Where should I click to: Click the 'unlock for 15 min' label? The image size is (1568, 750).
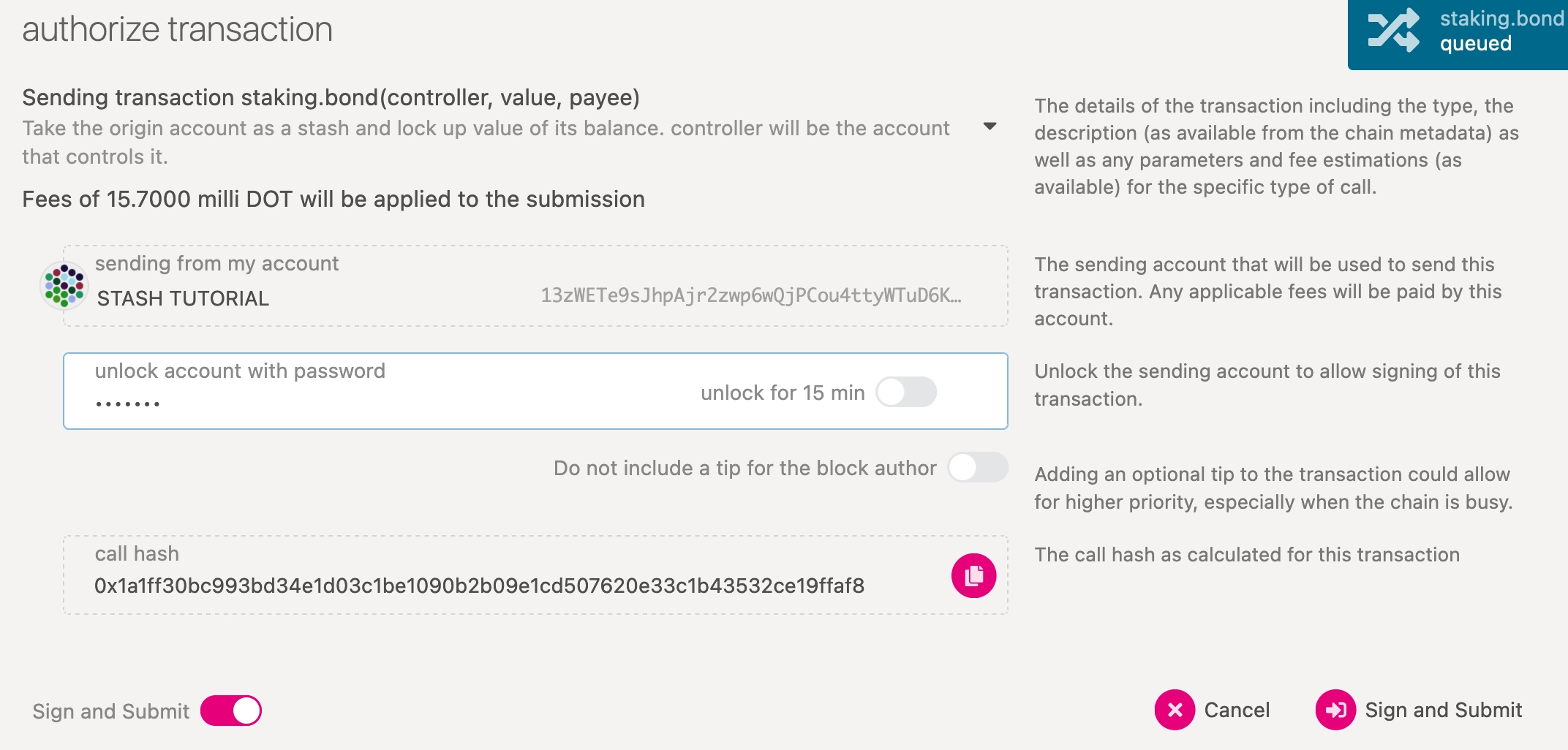tap(783, 393)
